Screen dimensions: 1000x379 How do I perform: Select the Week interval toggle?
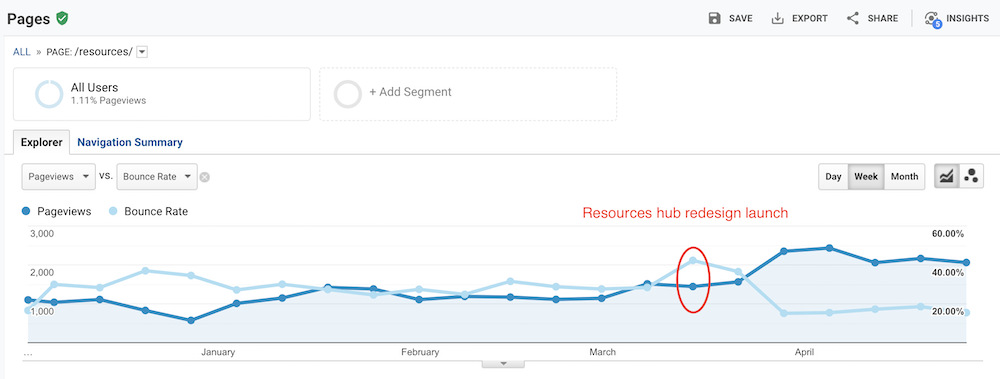click(x=866, y=177)
